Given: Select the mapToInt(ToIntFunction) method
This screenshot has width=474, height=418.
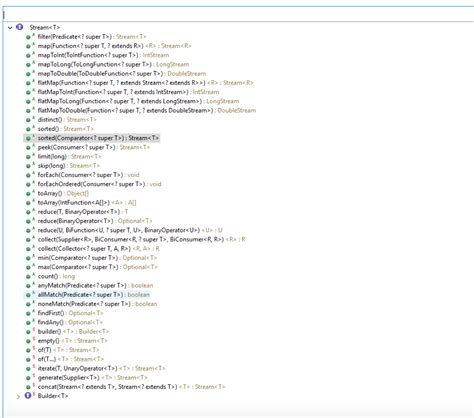Looking at the screenshot, I should click(x=103, y=55).
